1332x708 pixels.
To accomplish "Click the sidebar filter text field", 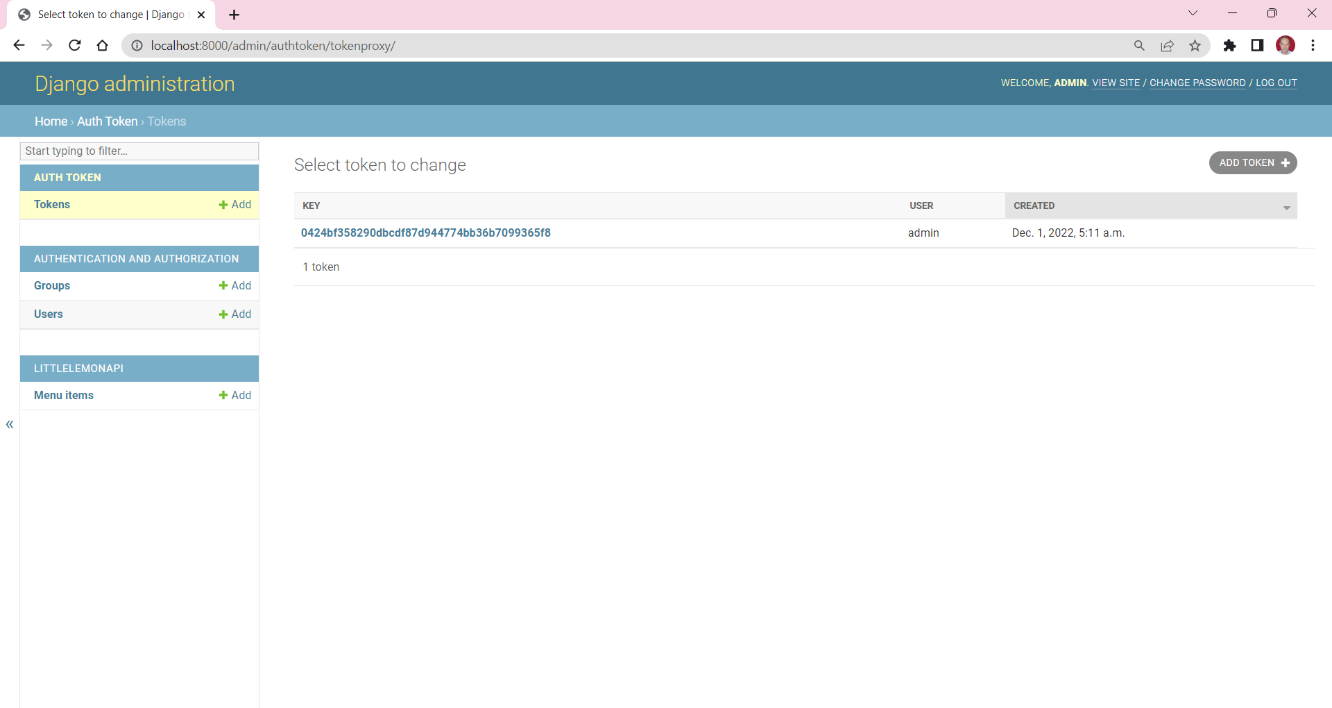I will coord(139,151).
